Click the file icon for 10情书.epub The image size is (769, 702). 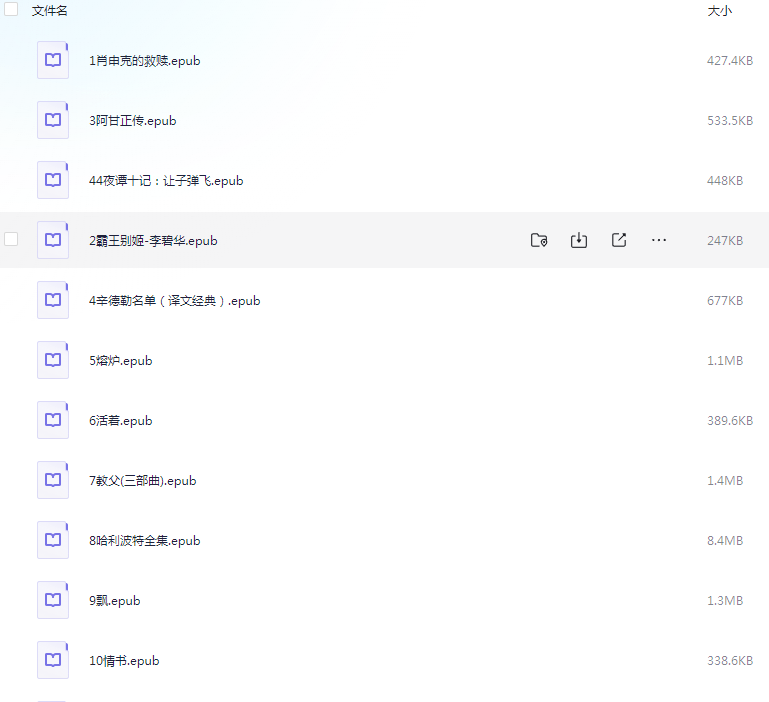click(53, 660)
